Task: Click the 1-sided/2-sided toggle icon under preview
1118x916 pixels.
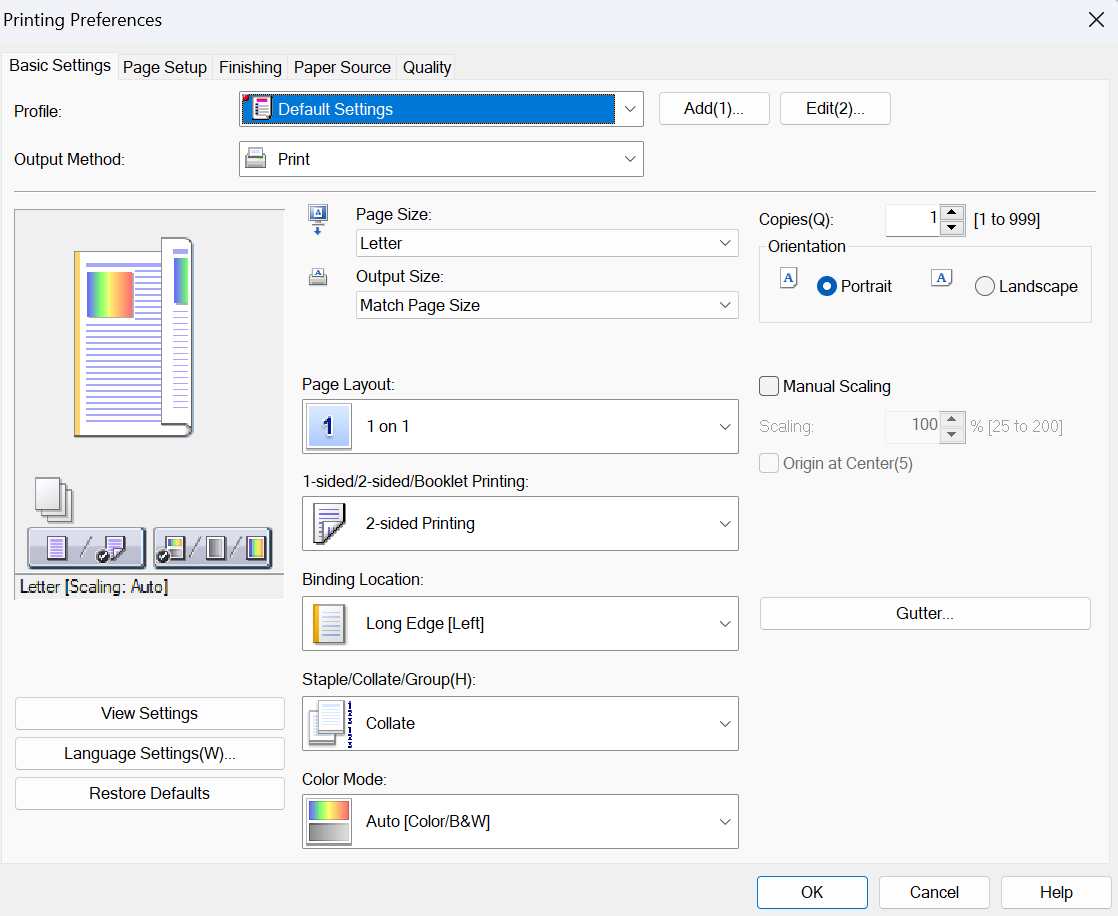Action: pyautogui.click(x=86, y=548)
